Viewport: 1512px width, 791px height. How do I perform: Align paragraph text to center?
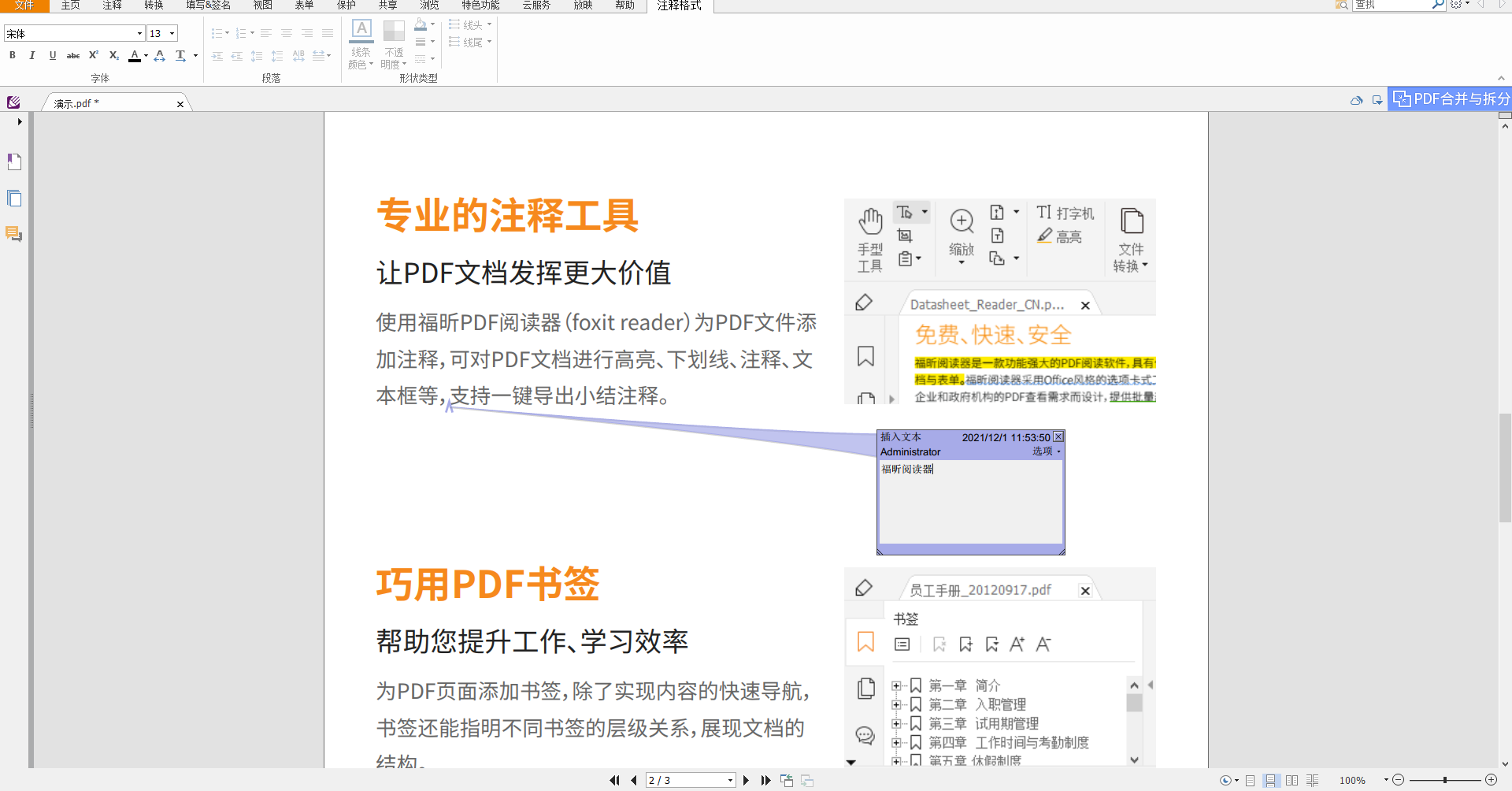tap(287, 33)
